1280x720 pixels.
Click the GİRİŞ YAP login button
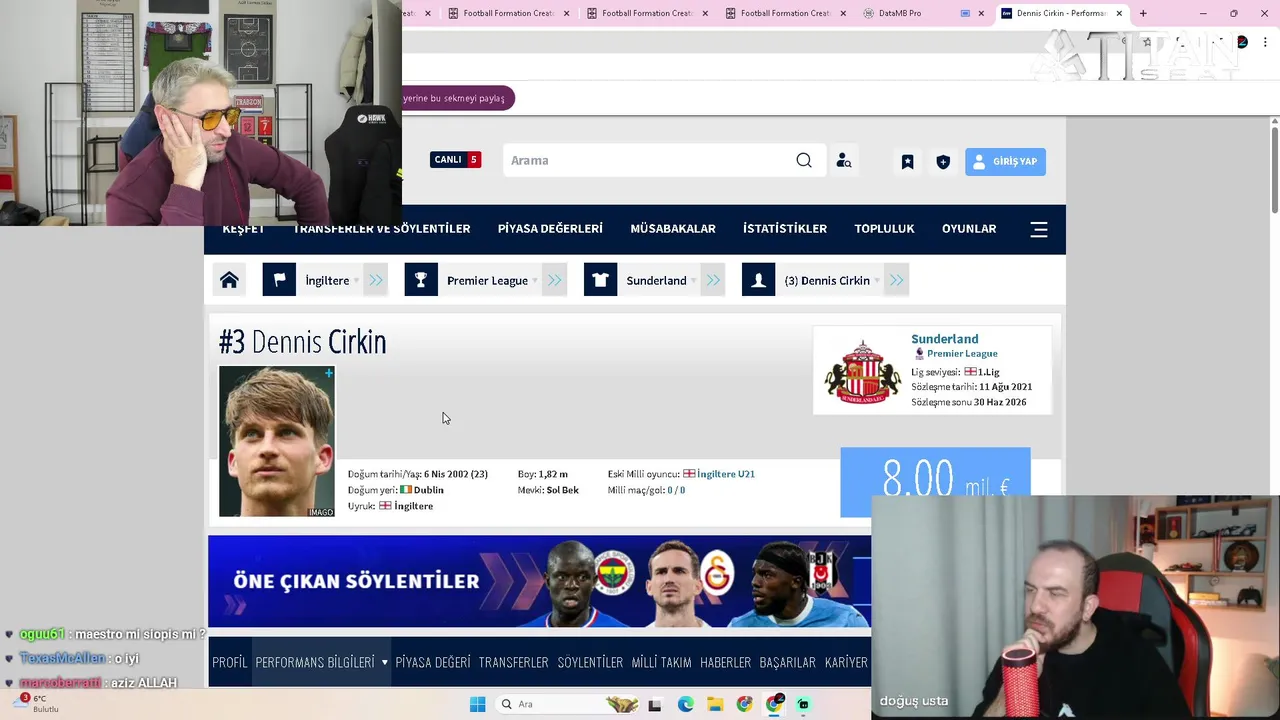pos(1005,161)
